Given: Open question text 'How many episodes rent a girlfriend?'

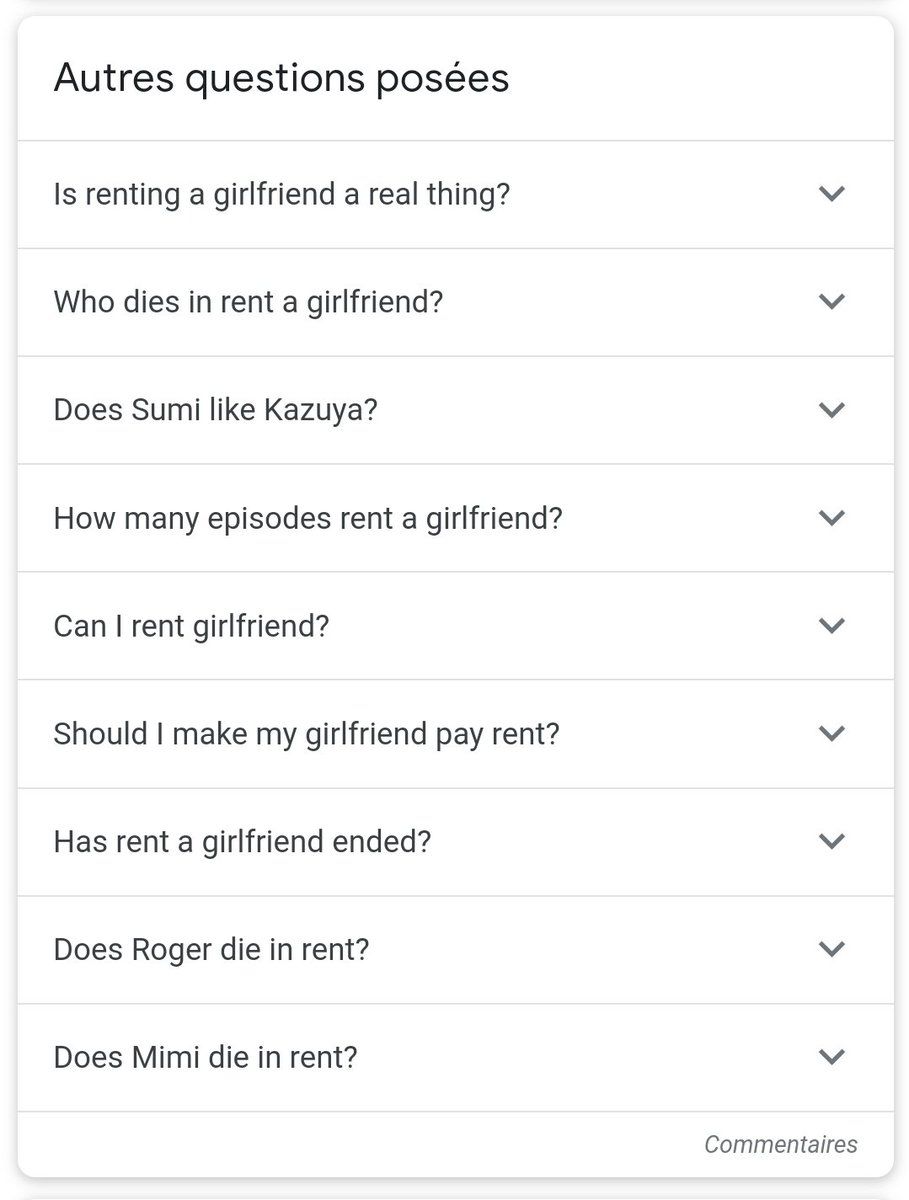Looking at the screenshot, I should click(308, 518).
